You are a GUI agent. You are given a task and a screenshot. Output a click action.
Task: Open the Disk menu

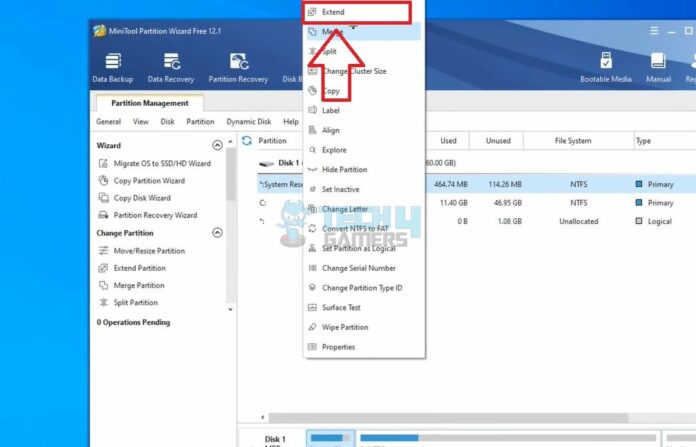pyautogui.click(x=167, y=122)
